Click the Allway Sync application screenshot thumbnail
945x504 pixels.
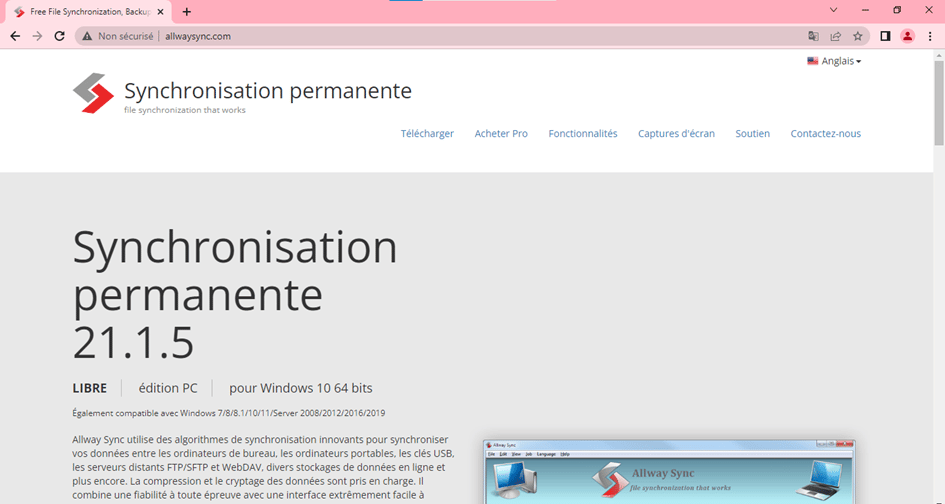669,471
